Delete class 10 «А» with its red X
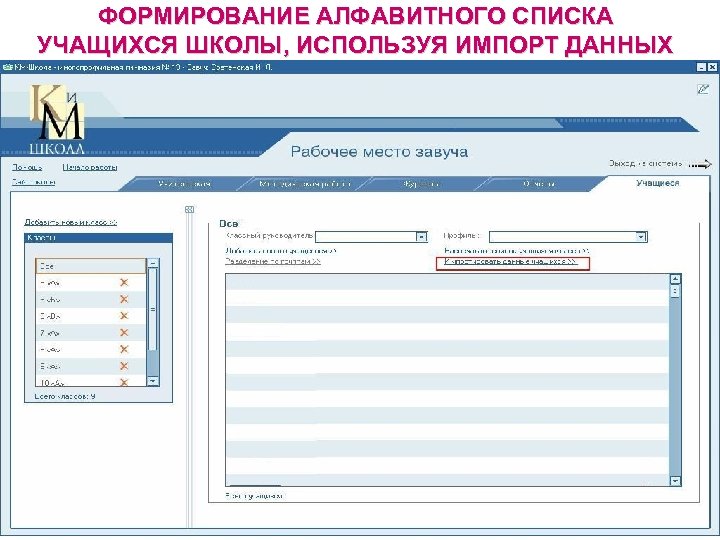The height and width of the screenshot is (540, 720). [x=124, y=382]
